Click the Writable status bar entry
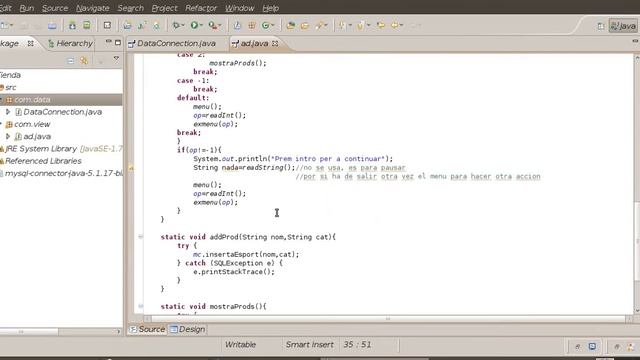 [240, 345]
